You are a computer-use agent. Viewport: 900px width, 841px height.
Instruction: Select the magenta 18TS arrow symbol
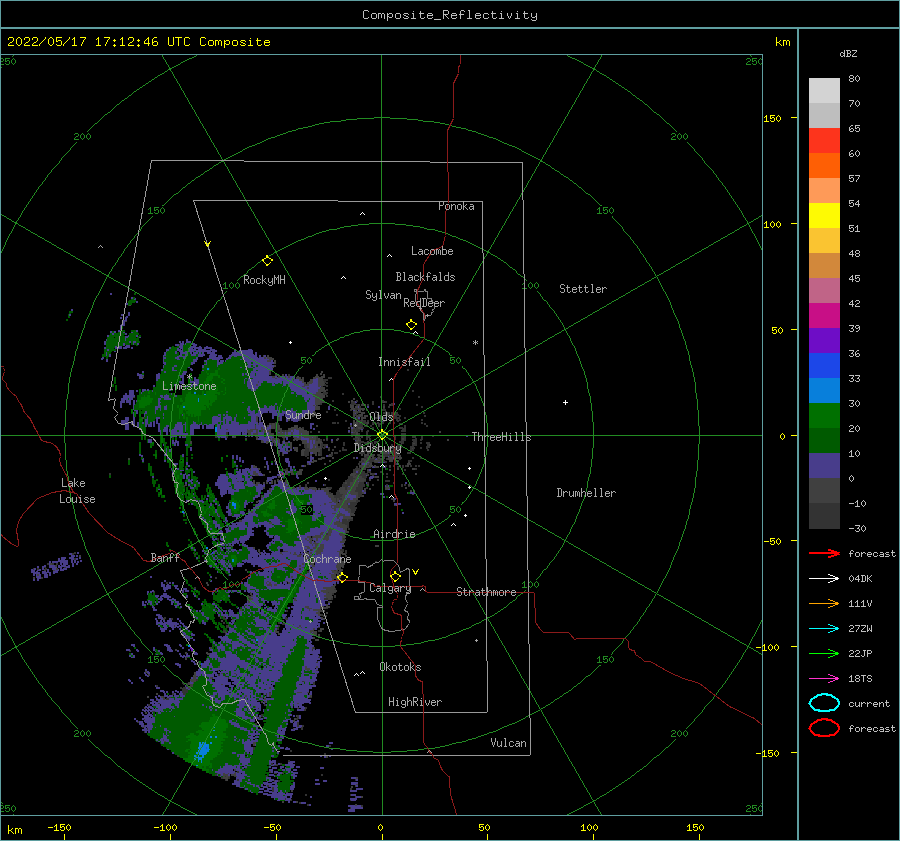click(824, 679)
